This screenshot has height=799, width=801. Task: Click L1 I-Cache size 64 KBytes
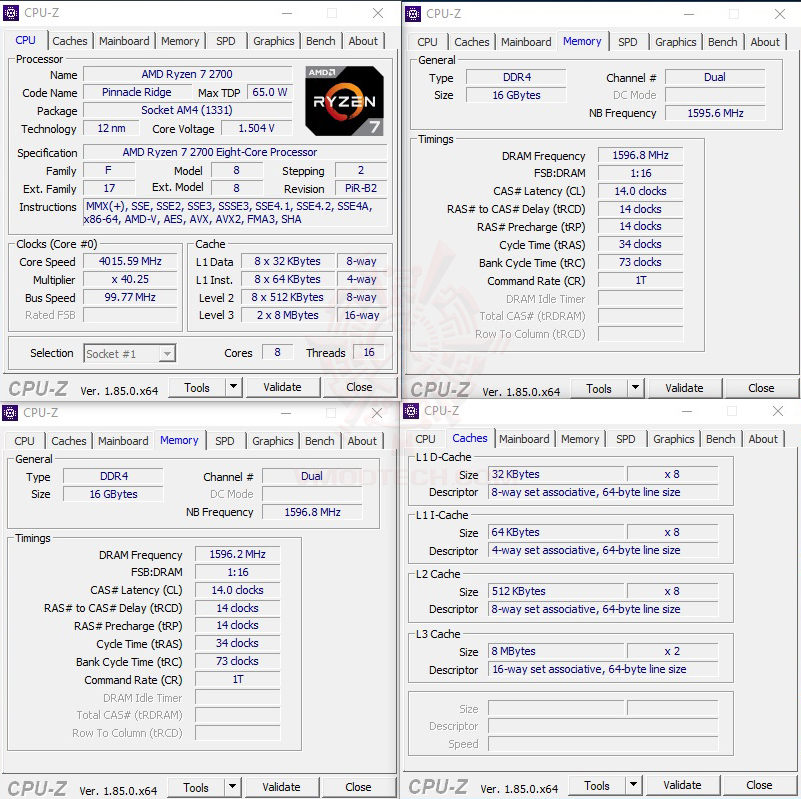pos(556,532)
